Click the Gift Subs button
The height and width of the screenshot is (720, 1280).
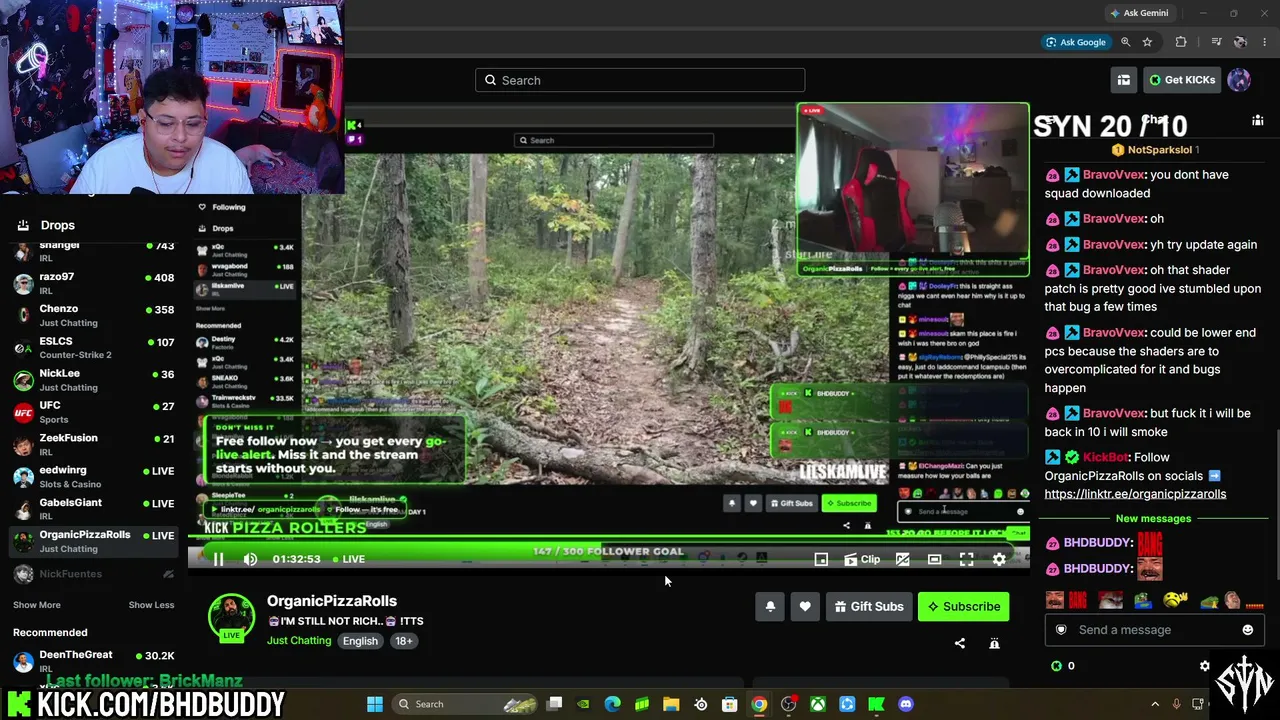coord(868,606)
